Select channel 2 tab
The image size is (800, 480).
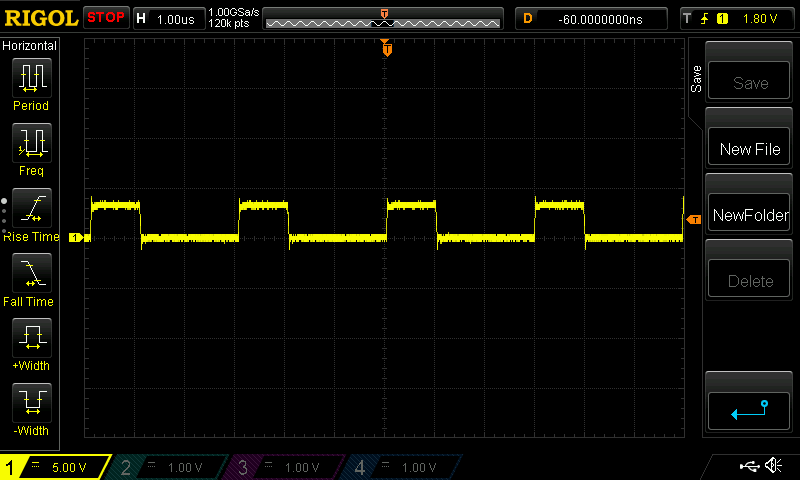tap(168, 467)
